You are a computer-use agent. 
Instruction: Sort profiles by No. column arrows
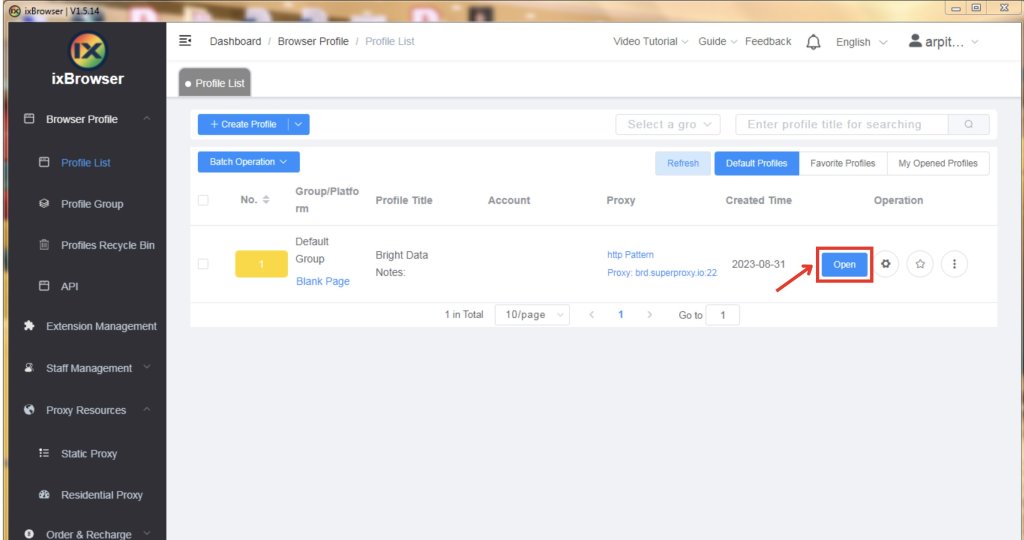(266, 200)
